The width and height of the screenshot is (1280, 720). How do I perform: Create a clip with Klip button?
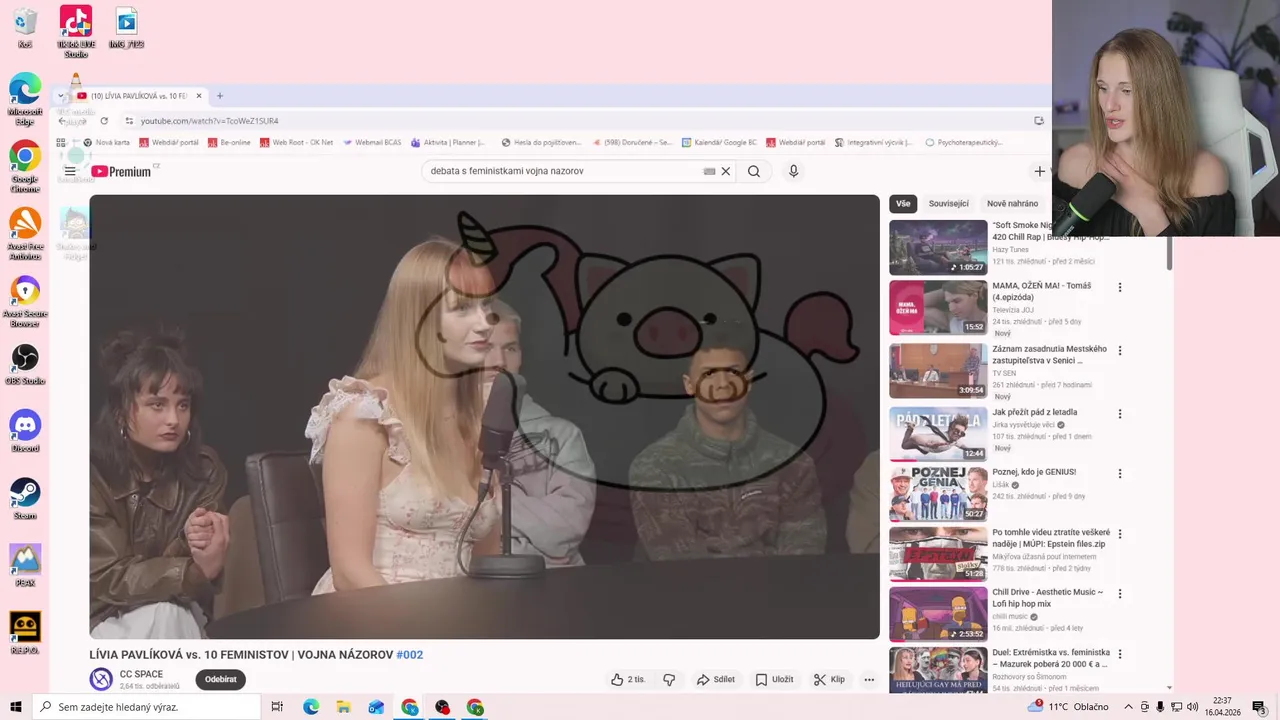tap(829, 679)
